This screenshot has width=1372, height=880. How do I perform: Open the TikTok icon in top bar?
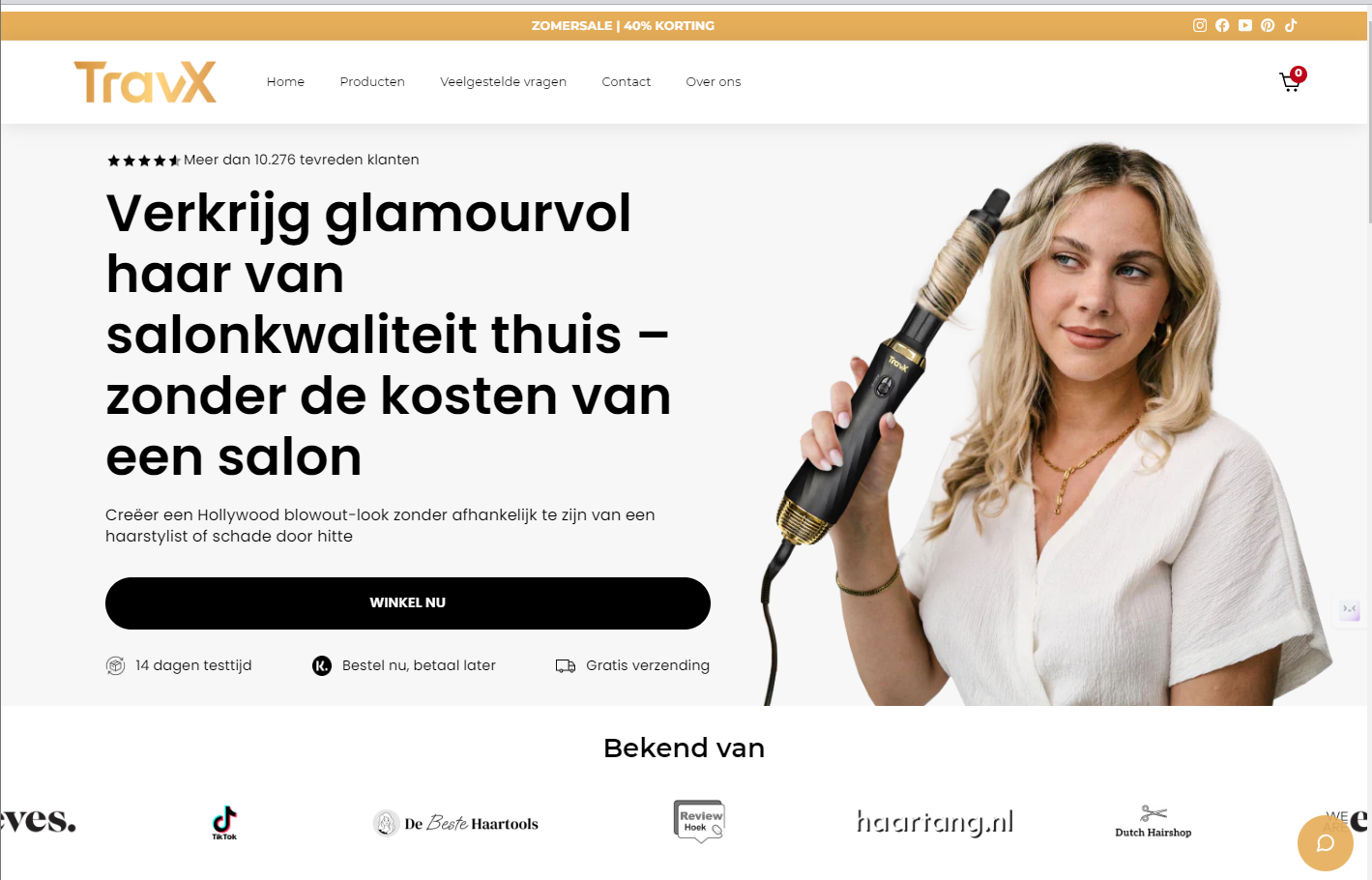pos(1291,25)
